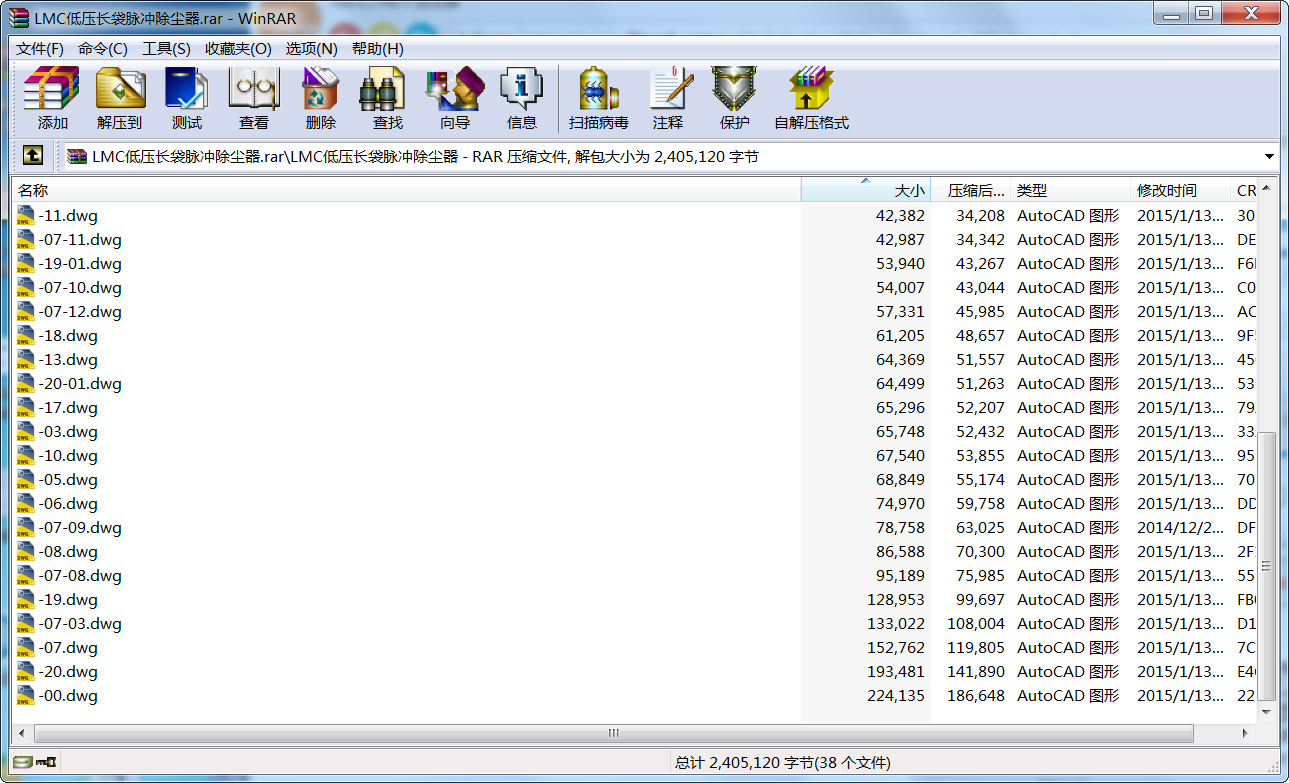Click the DWG icon of -00.dwg
Screen dimensions: 1289x783
(26, 695)
